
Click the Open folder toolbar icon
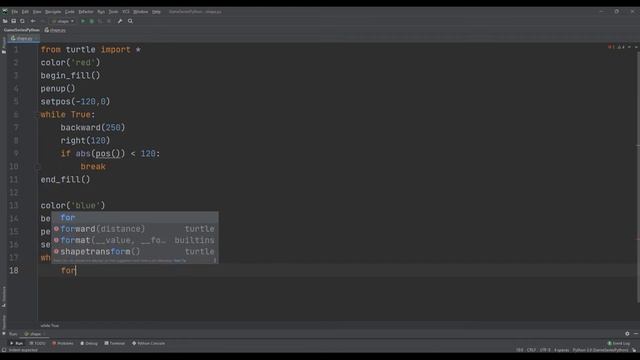tap(5, 21)
